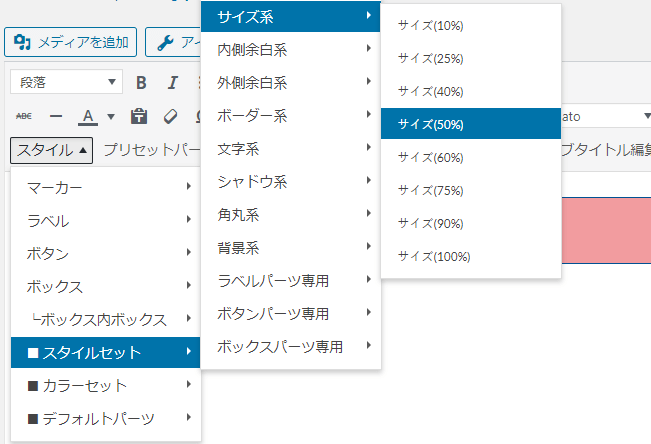Click the wrench icon button

[x=173, y=42]
